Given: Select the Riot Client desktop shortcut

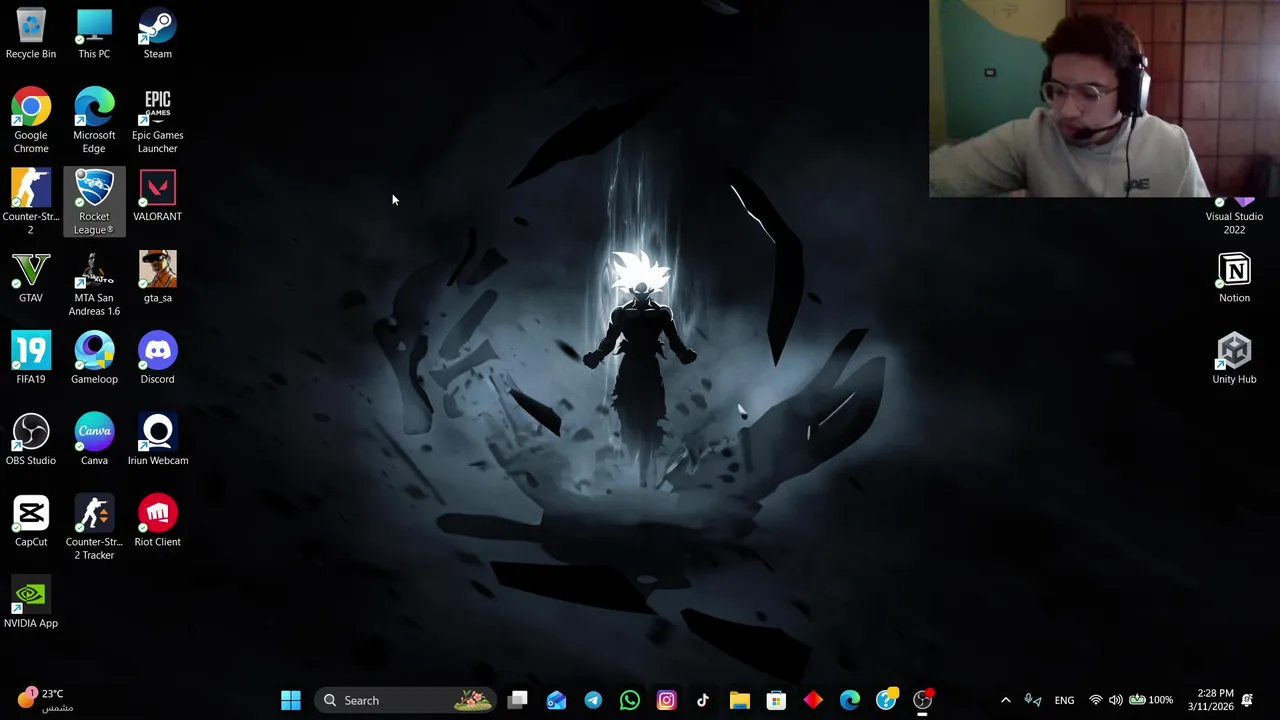Looking at the screenshot, I should click(x=157, y=521).
